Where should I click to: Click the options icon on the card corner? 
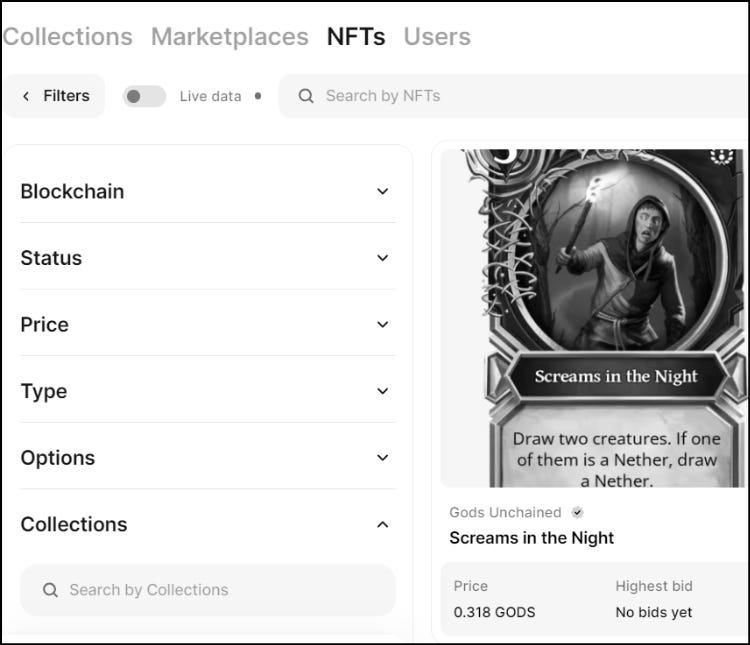click(721, 157)
